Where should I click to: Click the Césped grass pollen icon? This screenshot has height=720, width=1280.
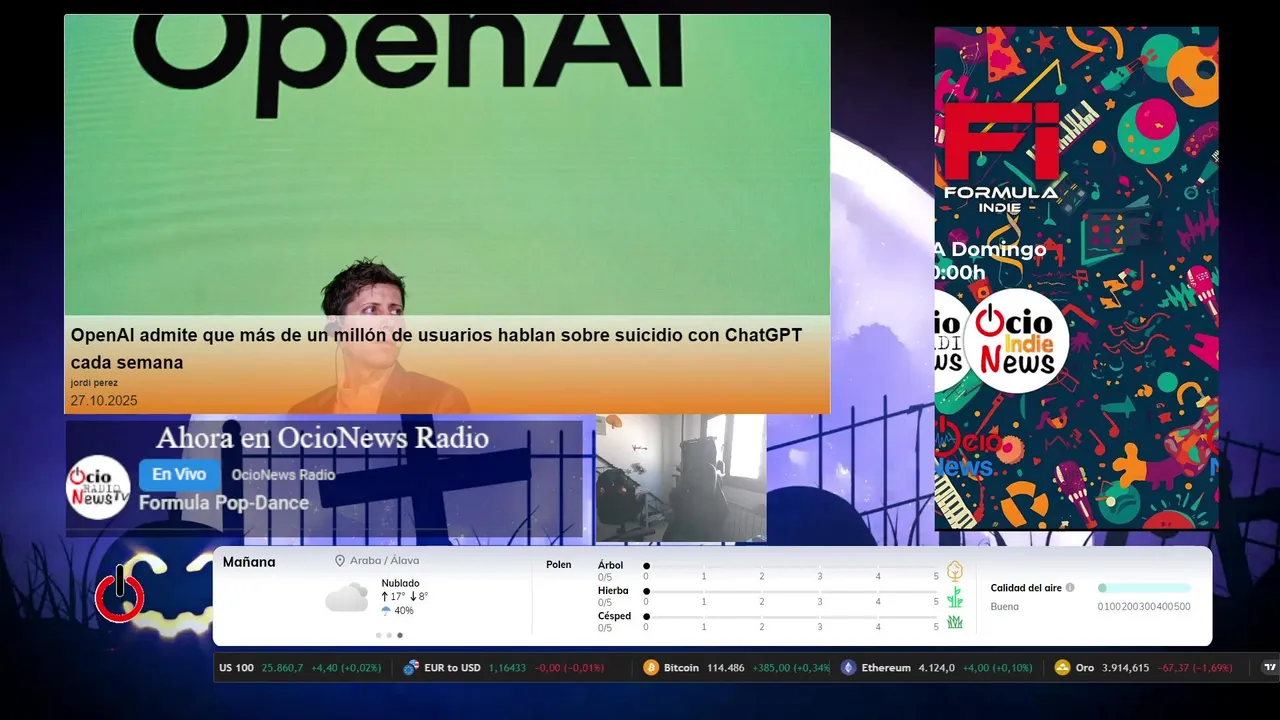(955, 622)
